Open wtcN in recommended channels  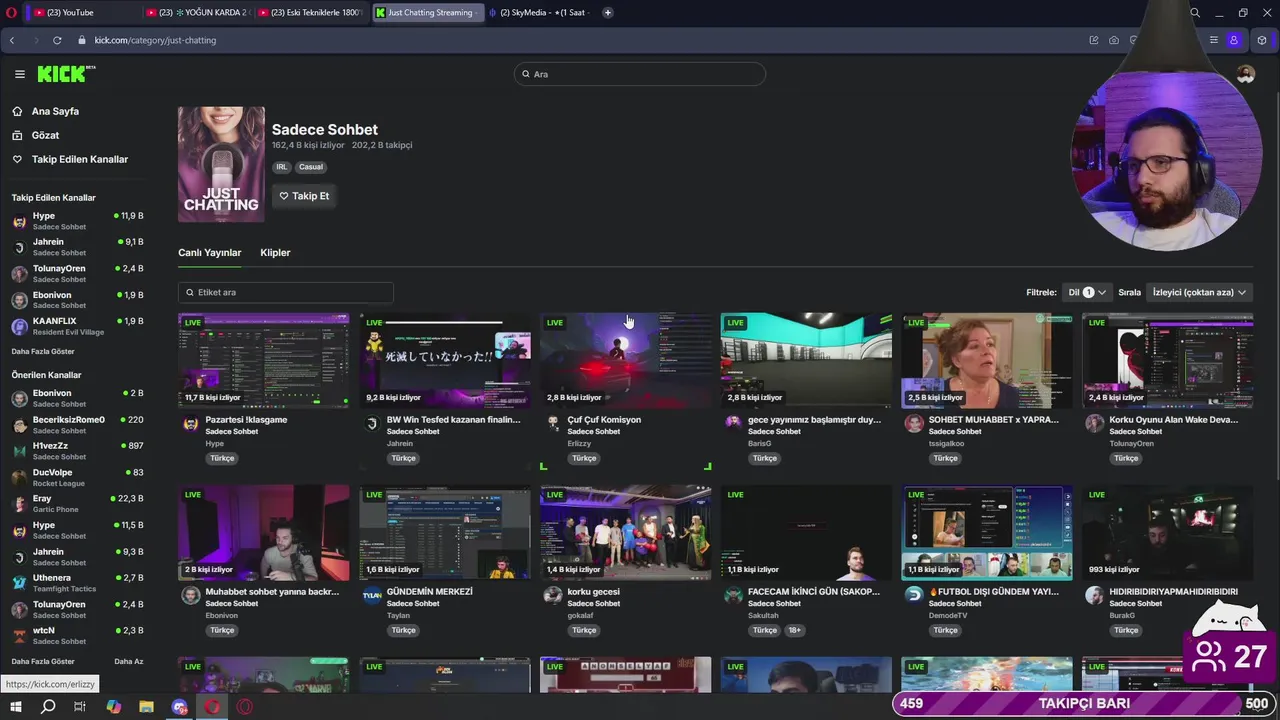point(77,635)
